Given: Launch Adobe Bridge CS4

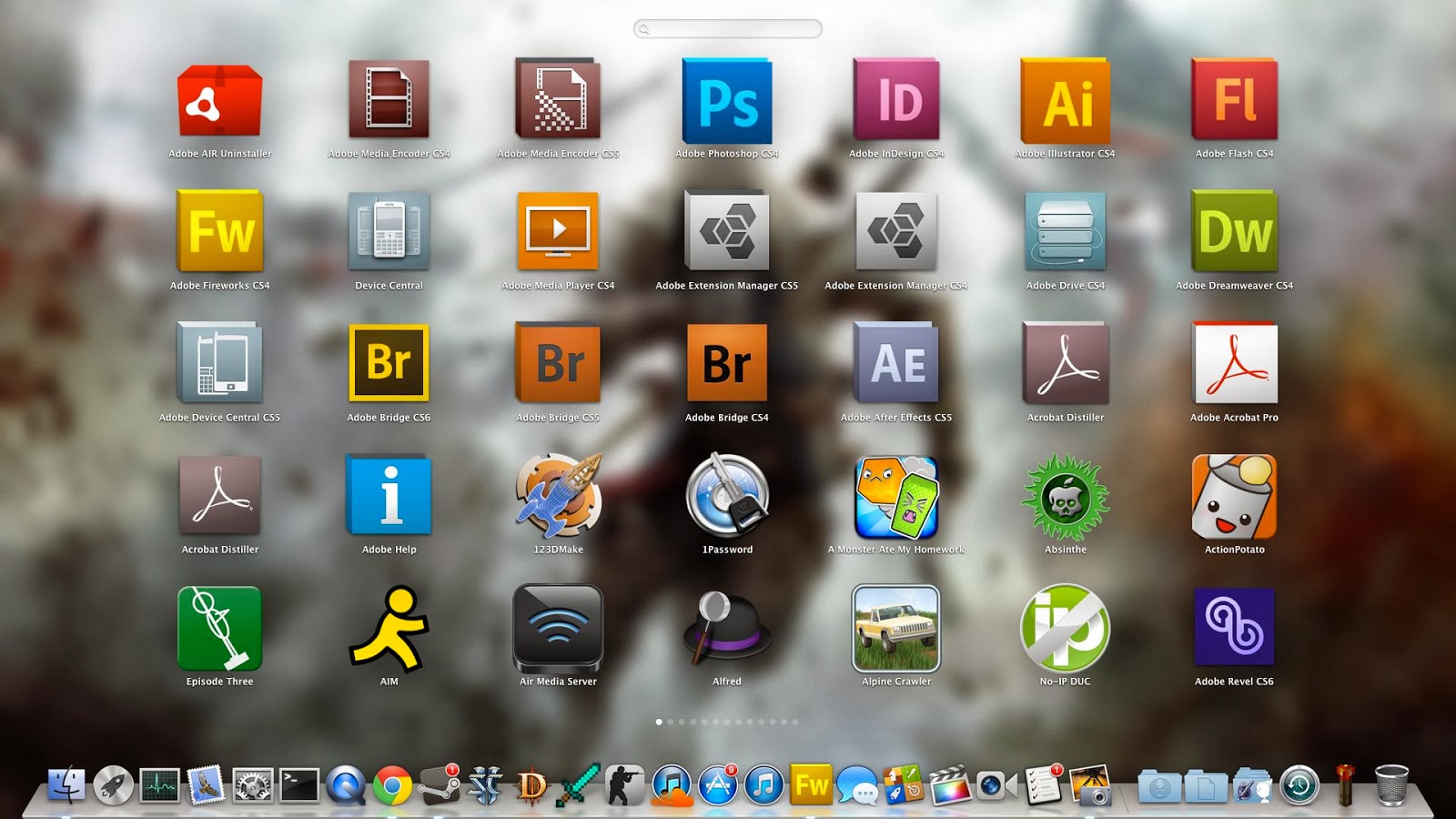Looking at the screenshot, I should [x=727, y=362].
